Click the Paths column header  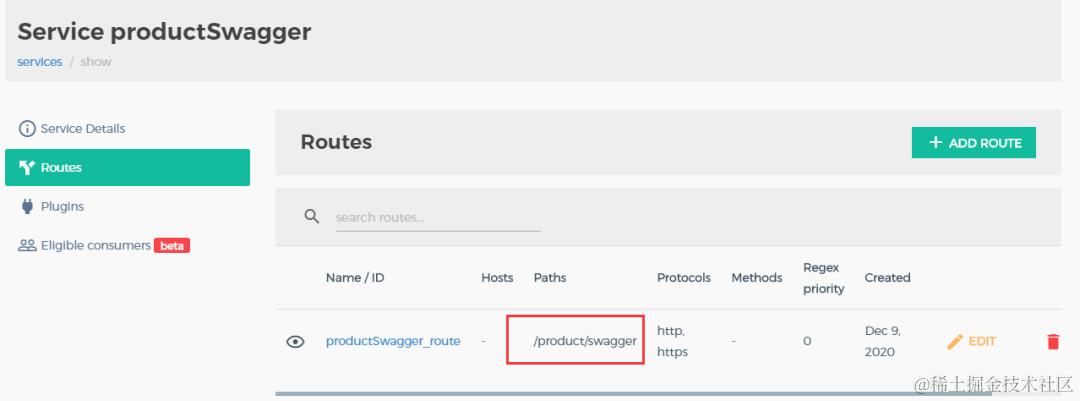click(x=550, y=278)
